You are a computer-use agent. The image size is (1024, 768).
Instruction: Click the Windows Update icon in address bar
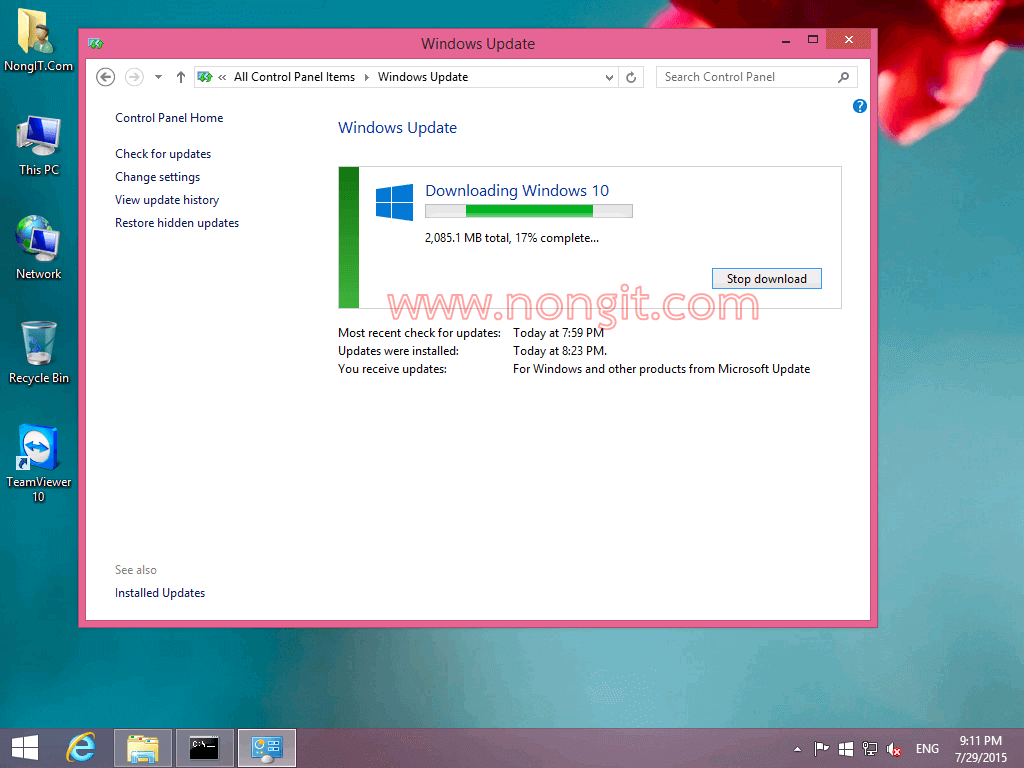(205, 77)
